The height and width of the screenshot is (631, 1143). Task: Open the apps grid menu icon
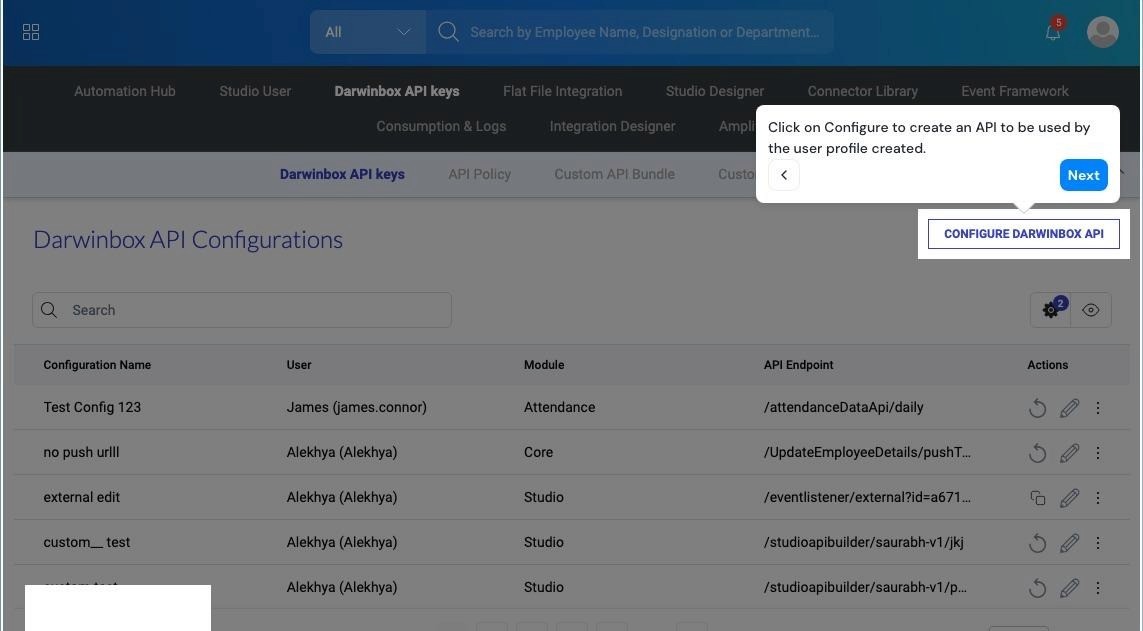31,32
